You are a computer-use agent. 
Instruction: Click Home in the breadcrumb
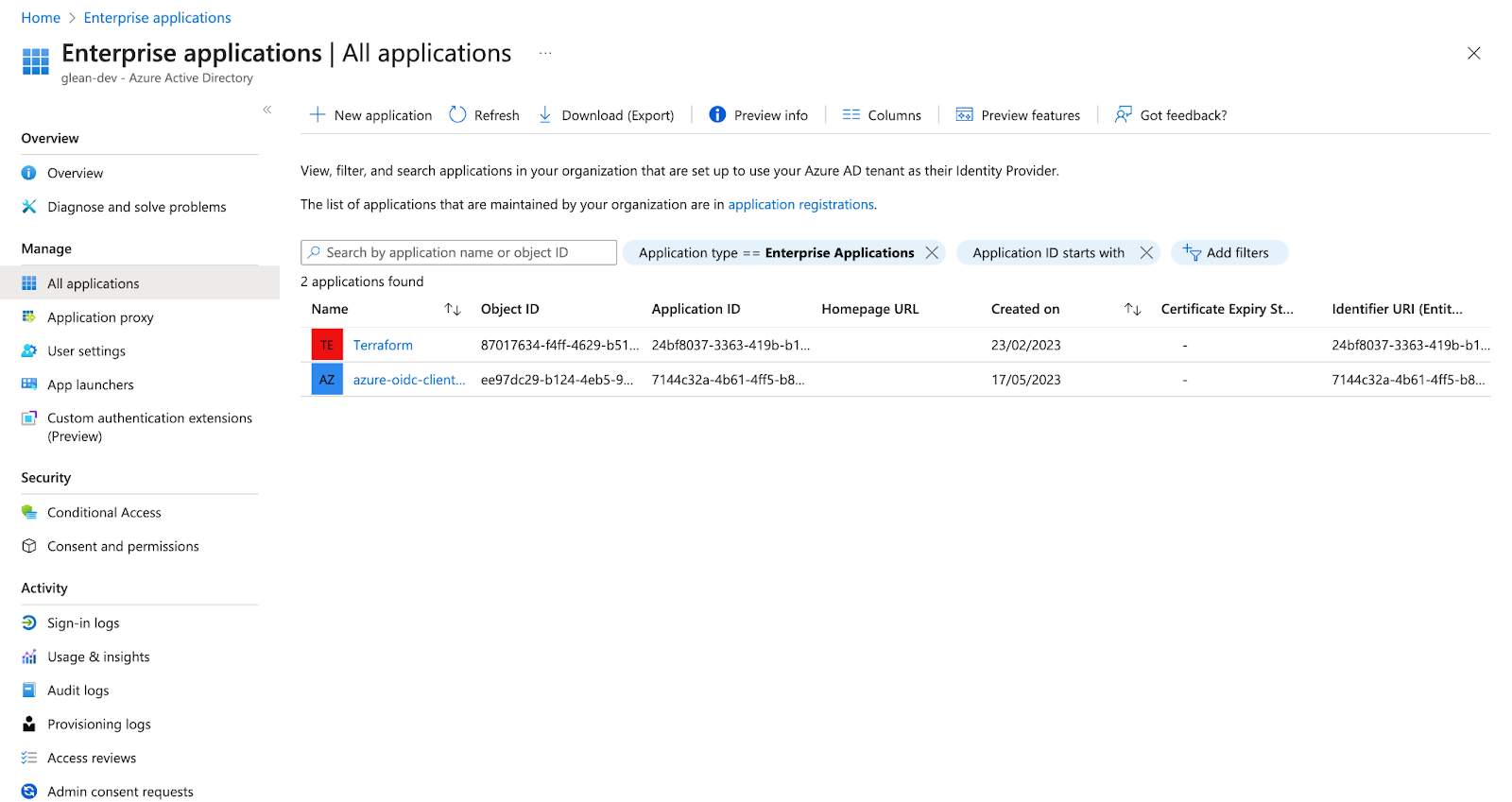pyautogui.click(x=41, y=18)
